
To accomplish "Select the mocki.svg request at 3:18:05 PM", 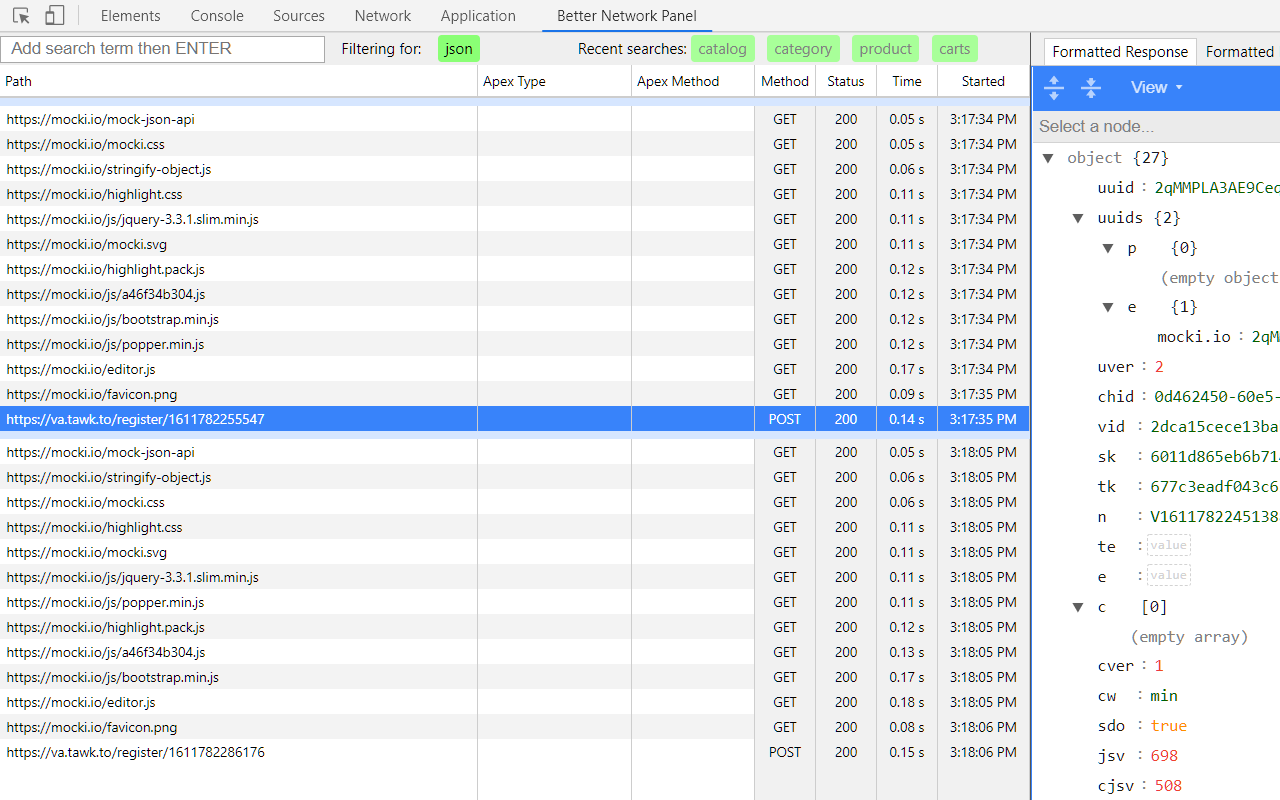I will click(515, 552).
